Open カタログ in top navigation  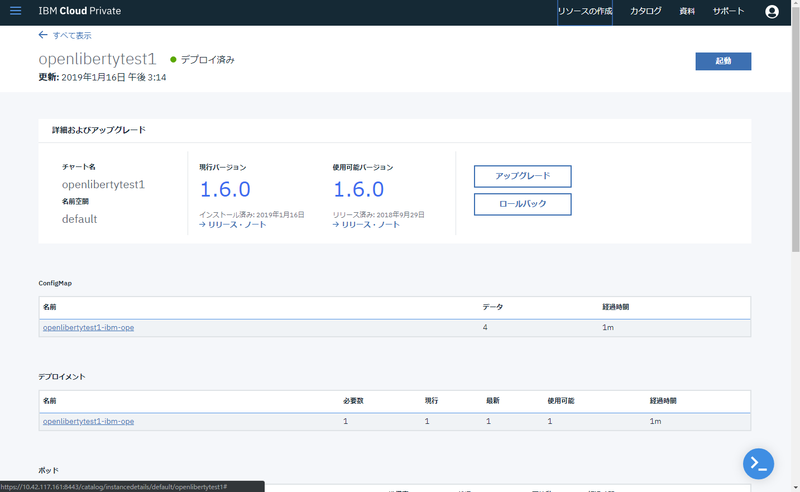pos(645,11)
